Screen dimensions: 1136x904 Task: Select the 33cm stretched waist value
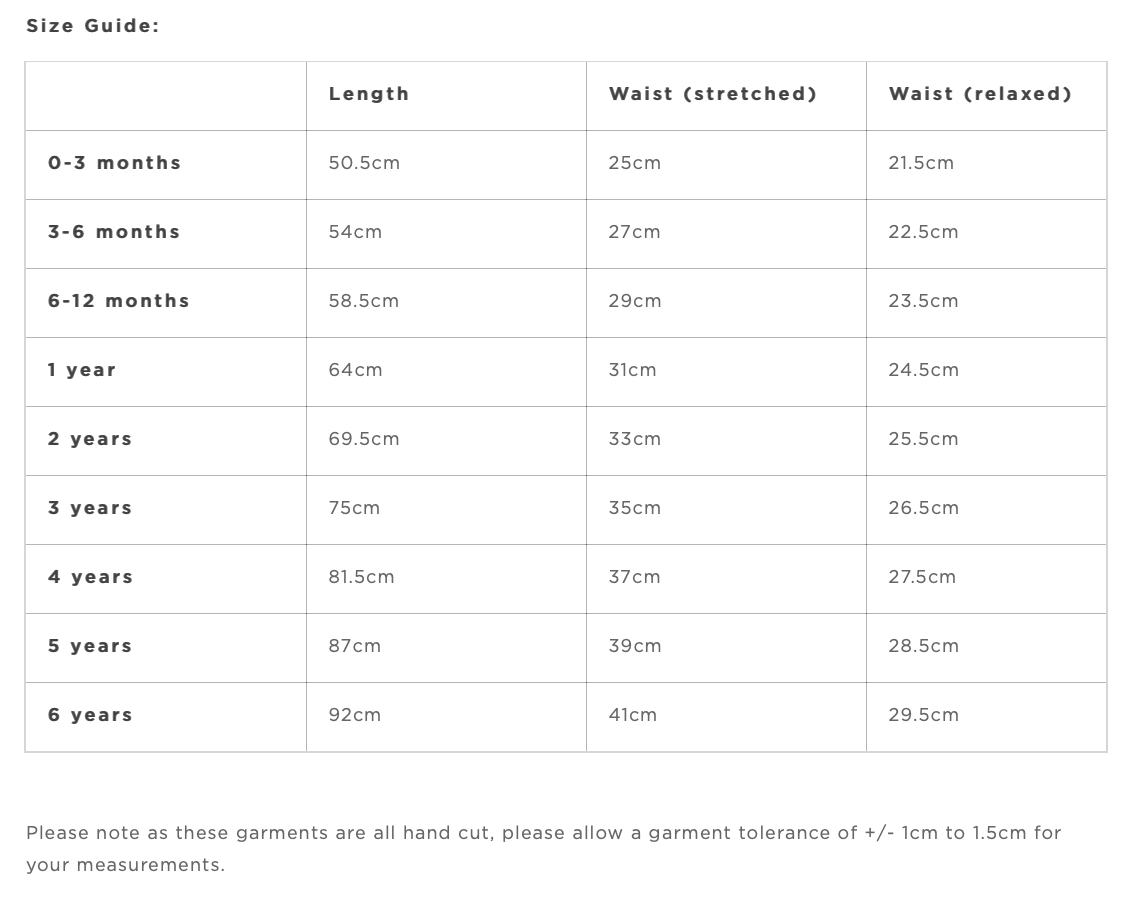click(x=634, y=439)
